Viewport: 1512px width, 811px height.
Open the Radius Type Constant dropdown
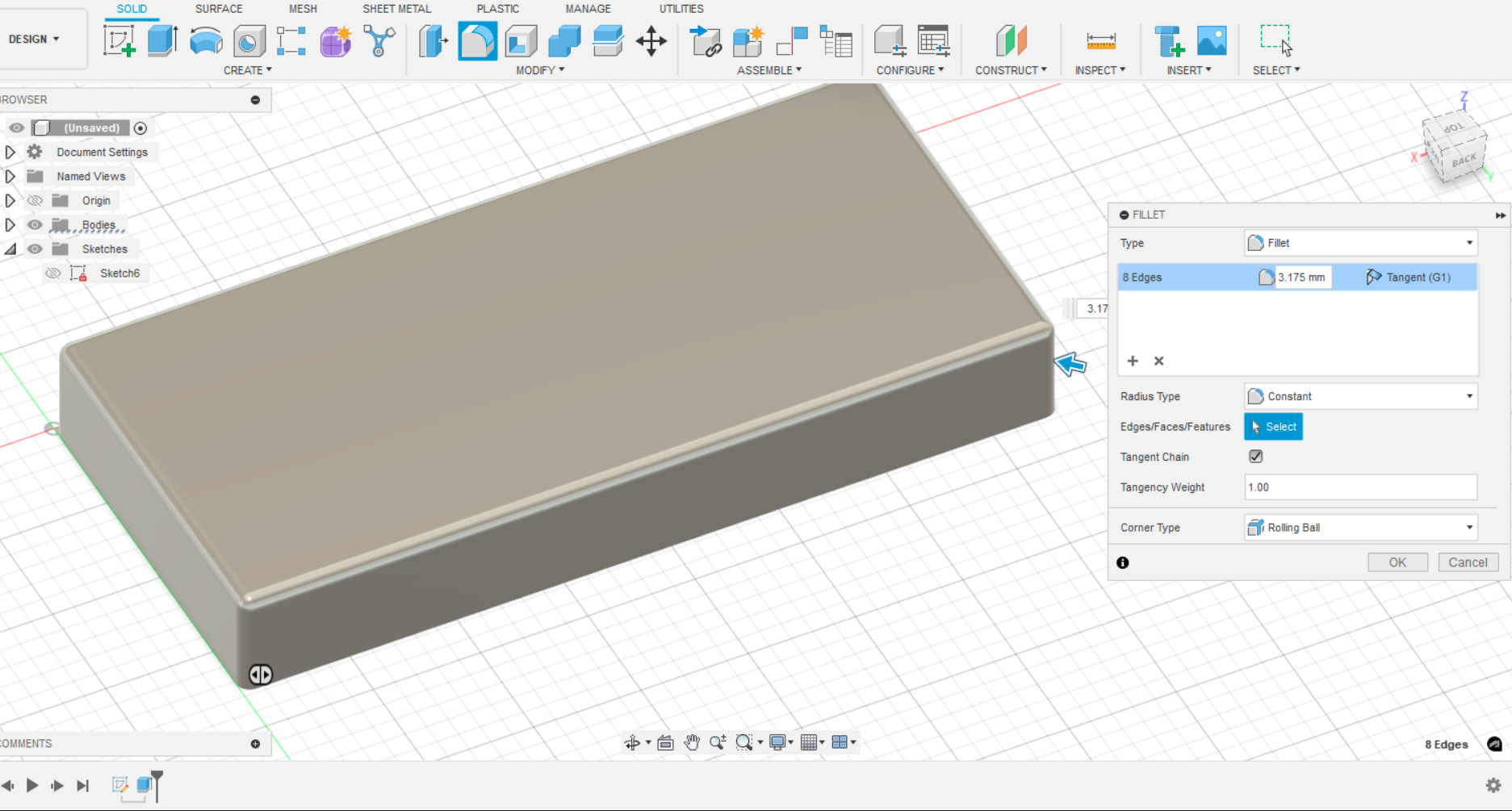pyautogui.click(x=1360, y=396)
